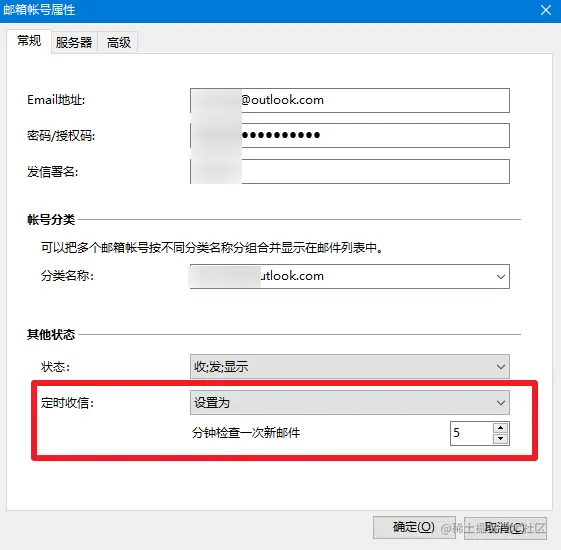561x550 pixels.
Task: Increase check interval with up spinner arrow
Action: [501, 428]
